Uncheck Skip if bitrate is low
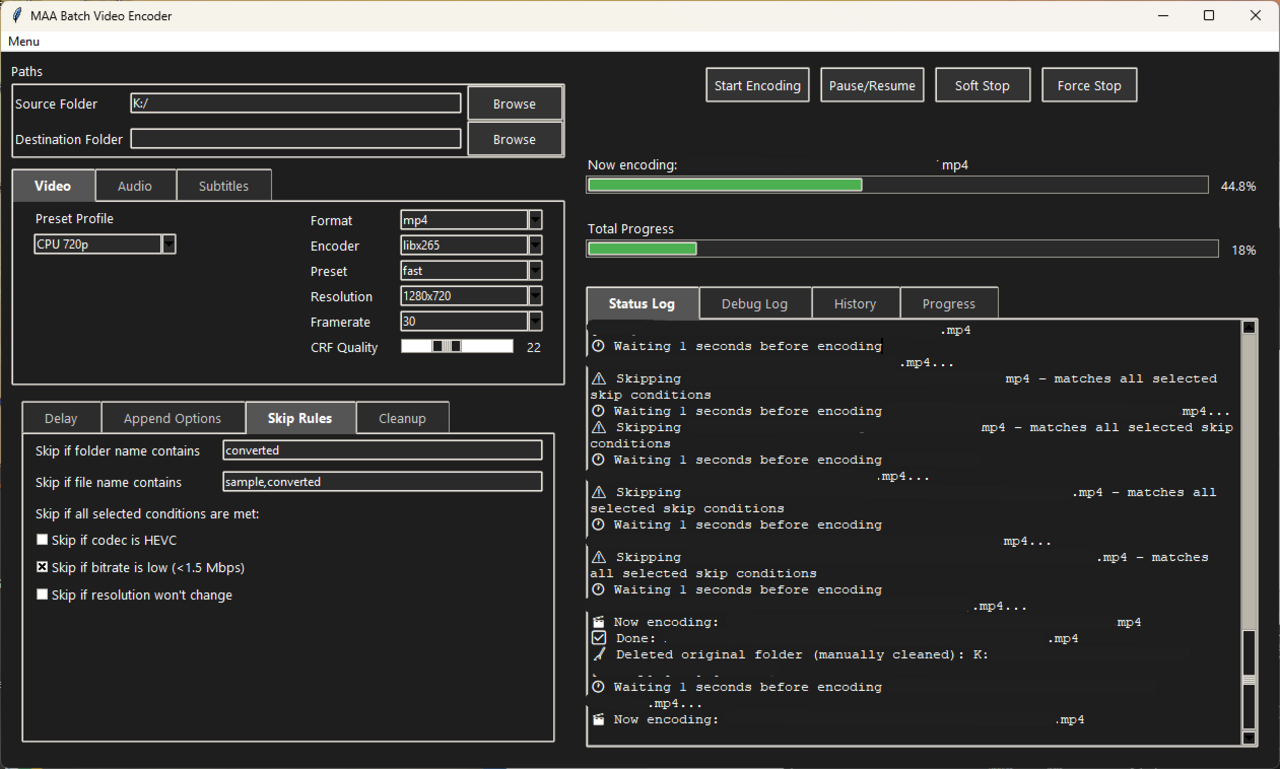Viewport: 1280px width, 769px height. [x=42, y=567]
